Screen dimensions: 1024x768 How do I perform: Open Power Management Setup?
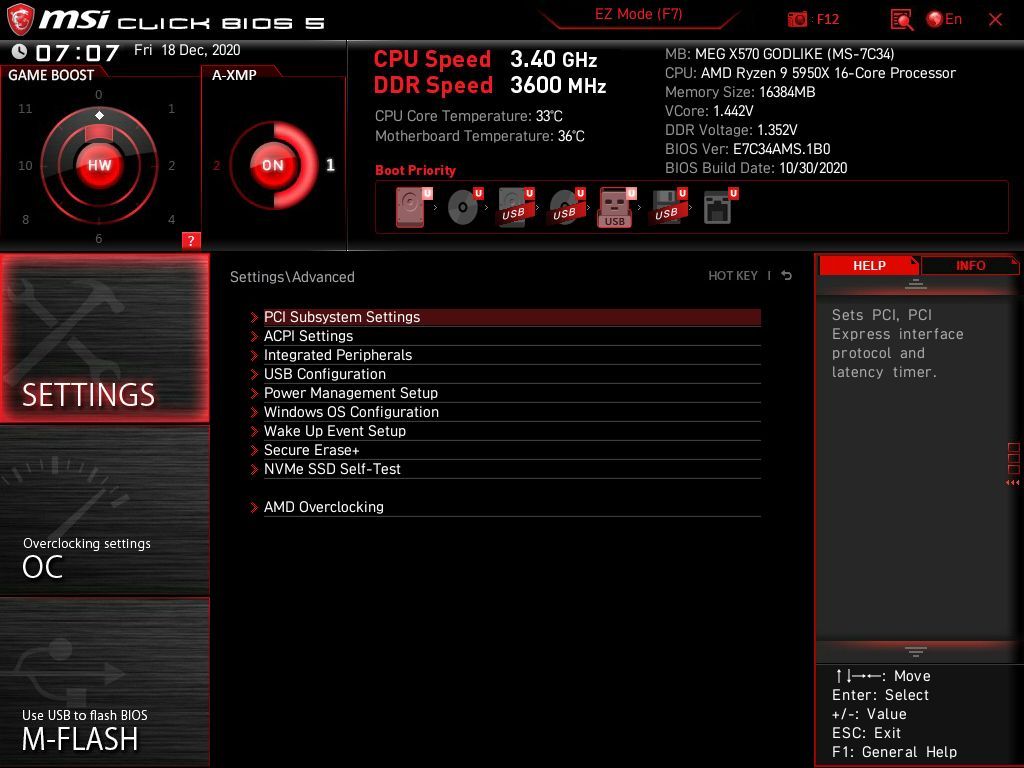coord(512,392)
